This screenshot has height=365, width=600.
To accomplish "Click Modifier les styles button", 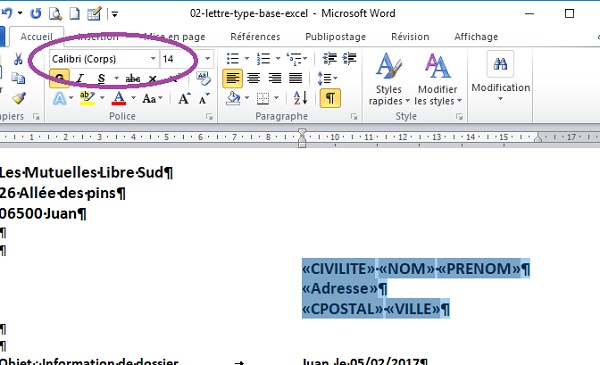I will (x=438, y=79).
